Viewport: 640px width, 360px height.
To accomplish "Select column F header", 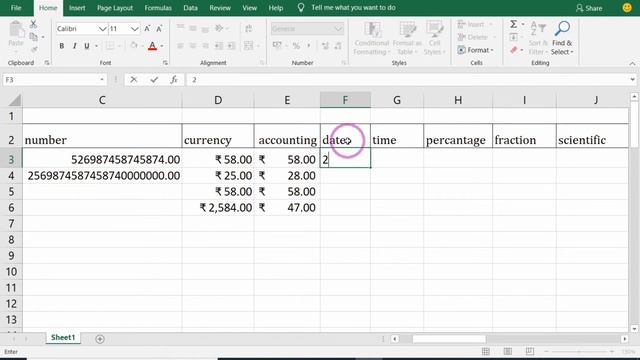I will [345, 100].
